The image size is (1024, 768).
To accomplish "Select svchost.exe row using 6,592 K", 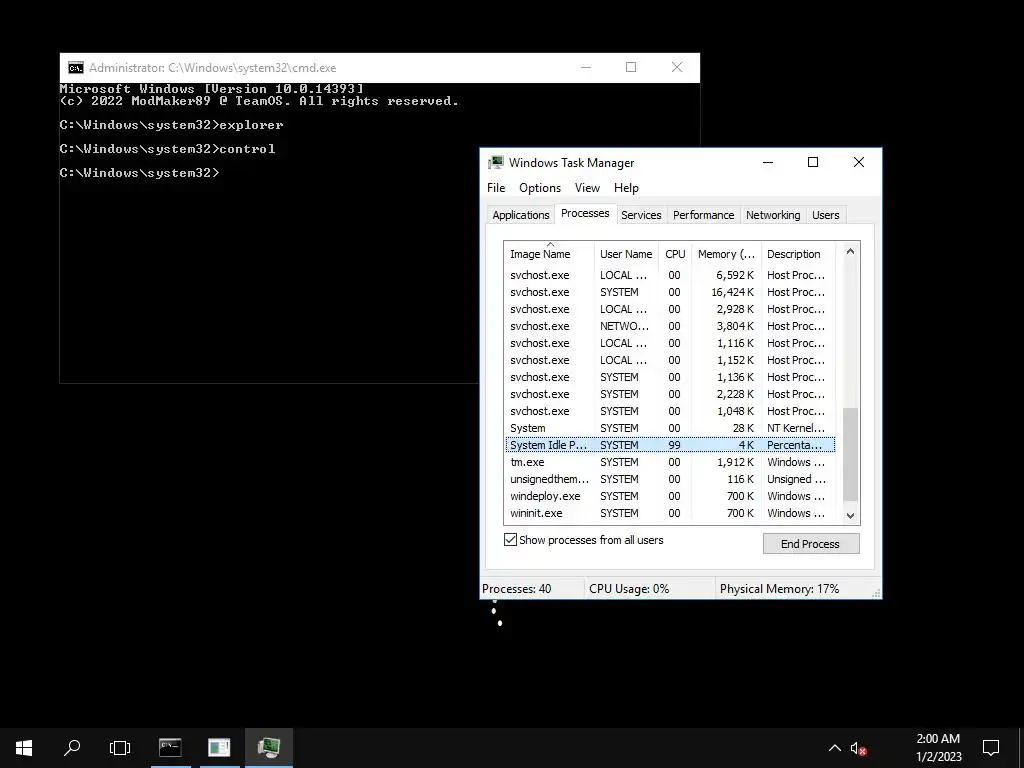I will click(671, 276).
